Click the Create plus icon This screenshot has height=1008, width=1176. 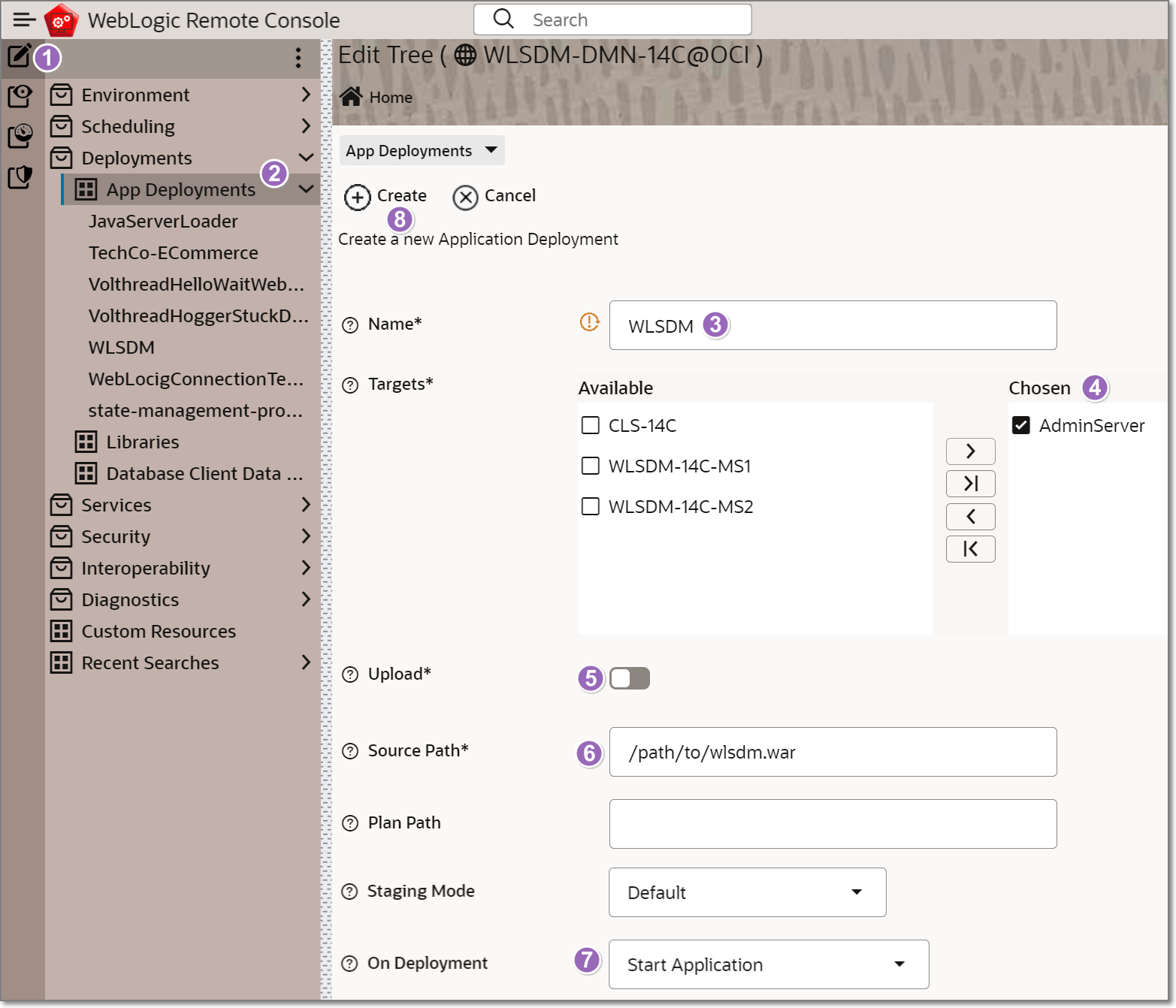358,198
